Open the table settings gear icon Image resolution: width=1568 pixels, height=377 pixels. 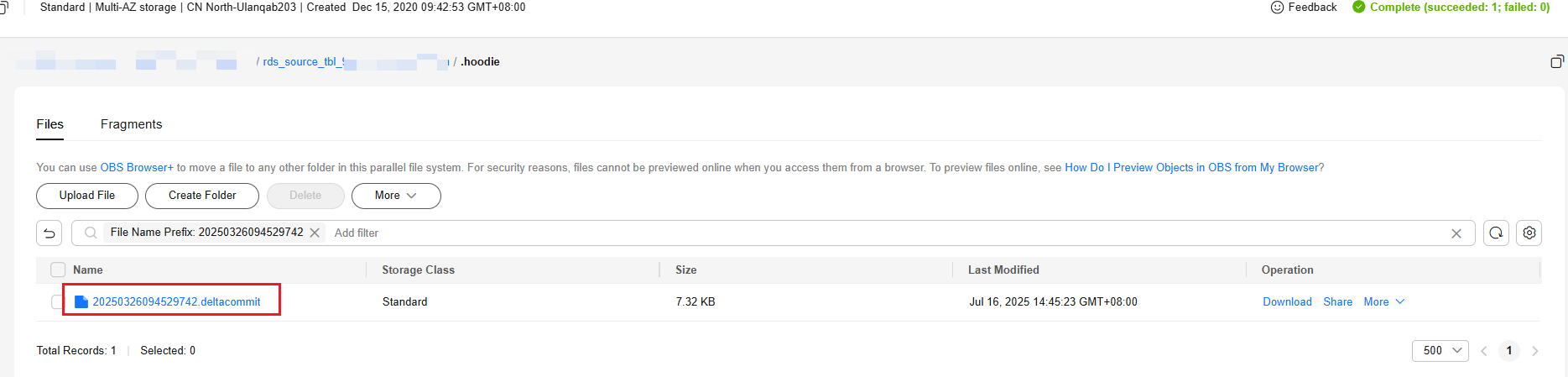(x=1529, y=233)
